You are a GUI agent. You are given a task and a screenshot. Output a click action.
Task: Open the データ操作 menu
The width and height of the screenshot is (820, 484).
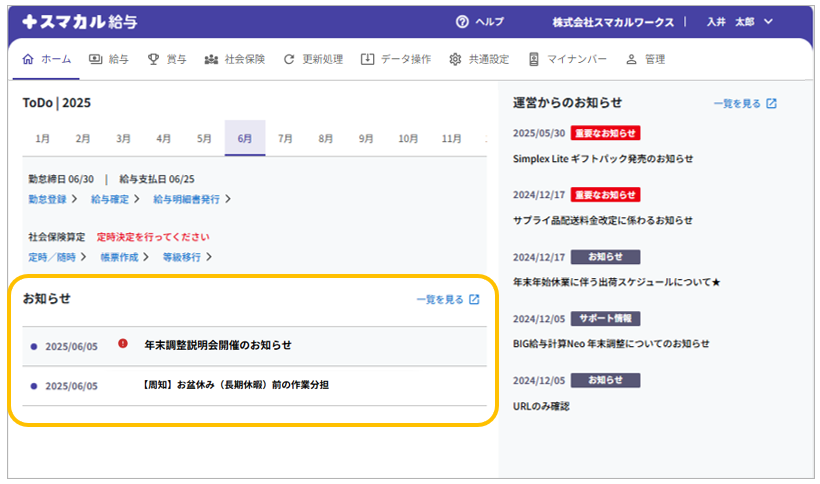click(x=396, y=59)
